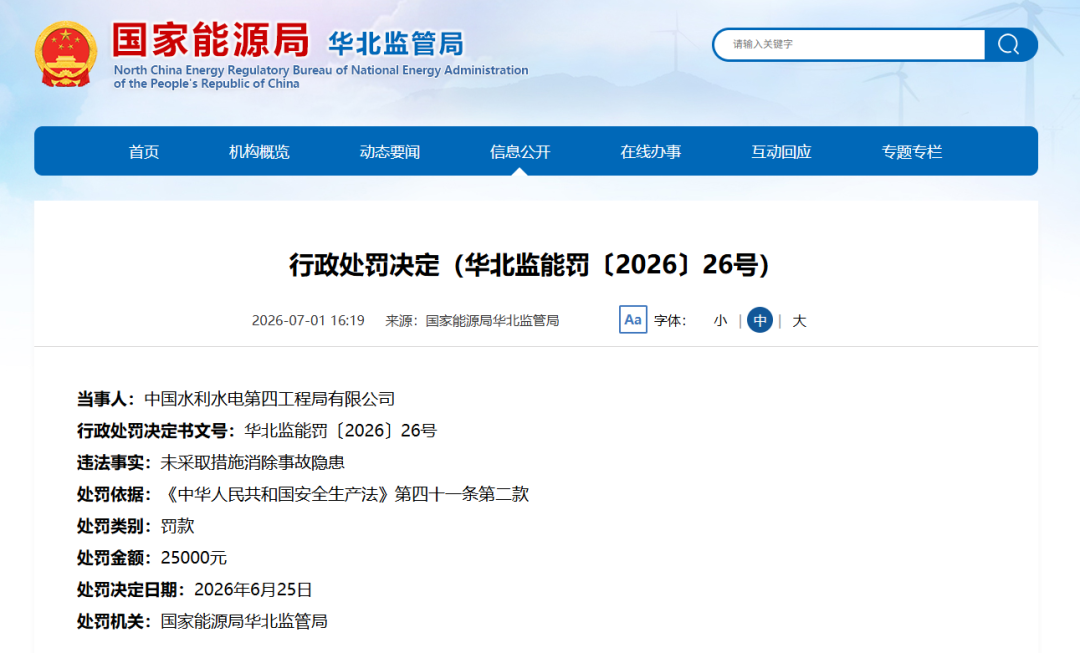This screenshot has width=1080, height=653.
Task: Set font size to 小
Action: [720, 320]
